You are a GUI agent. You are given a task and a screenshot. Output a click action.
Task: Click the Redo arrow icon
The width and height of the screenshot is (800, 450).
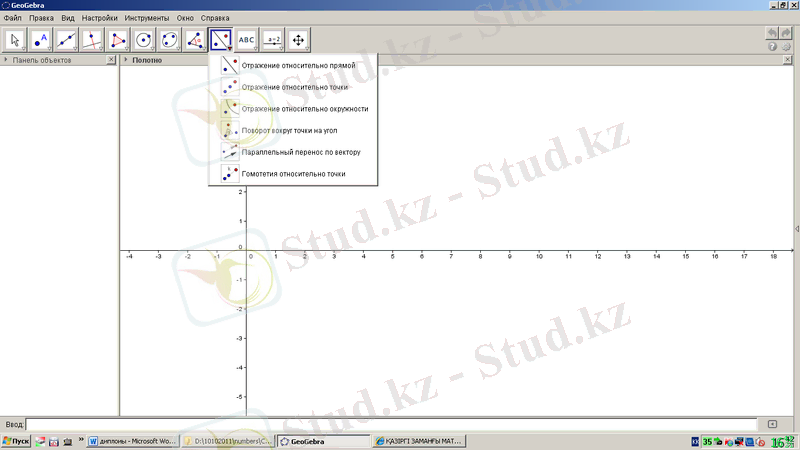786,34
